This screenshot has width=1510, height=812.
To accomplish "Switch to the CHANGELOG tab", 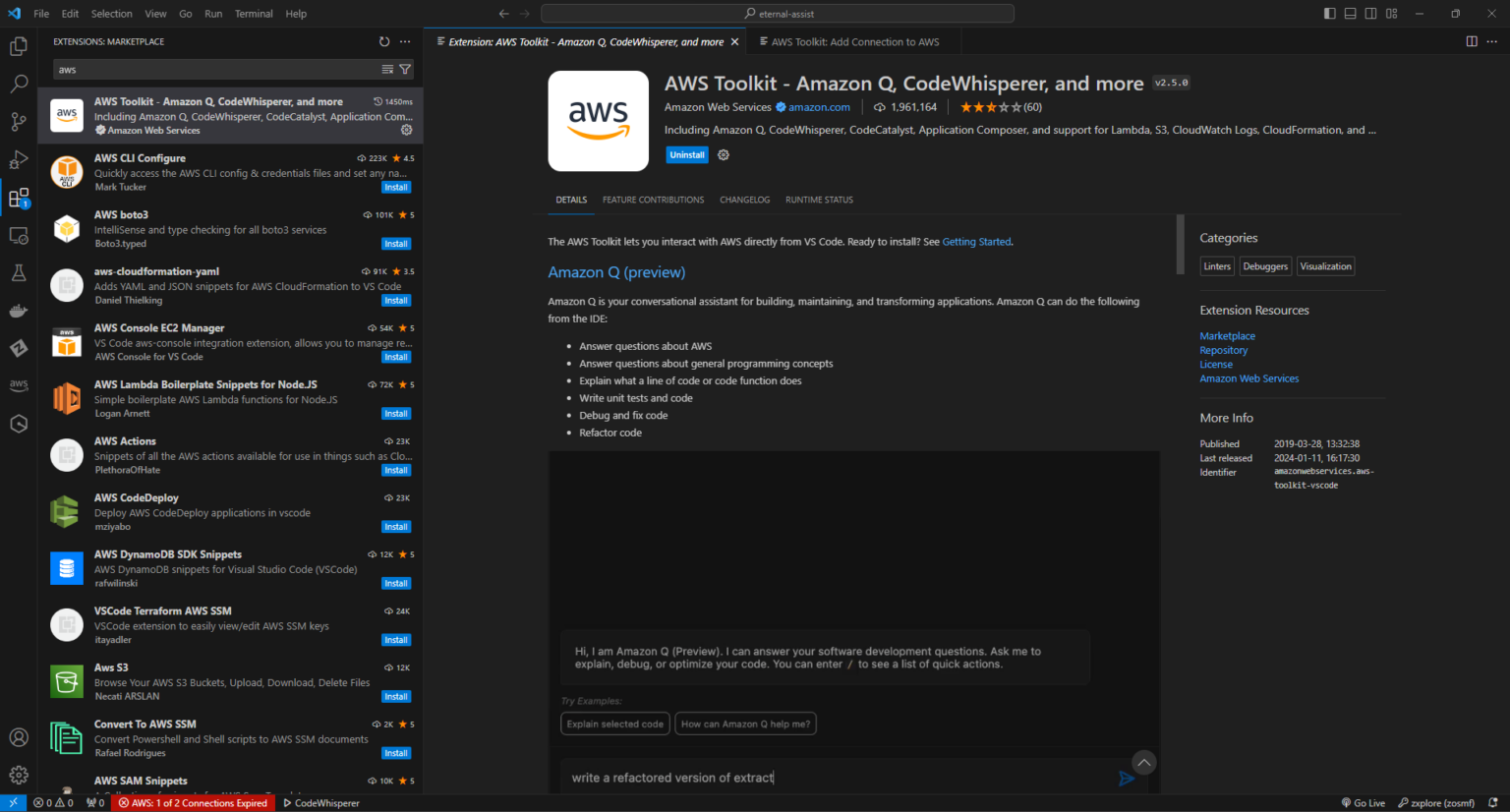I will [x=744, y=200].
